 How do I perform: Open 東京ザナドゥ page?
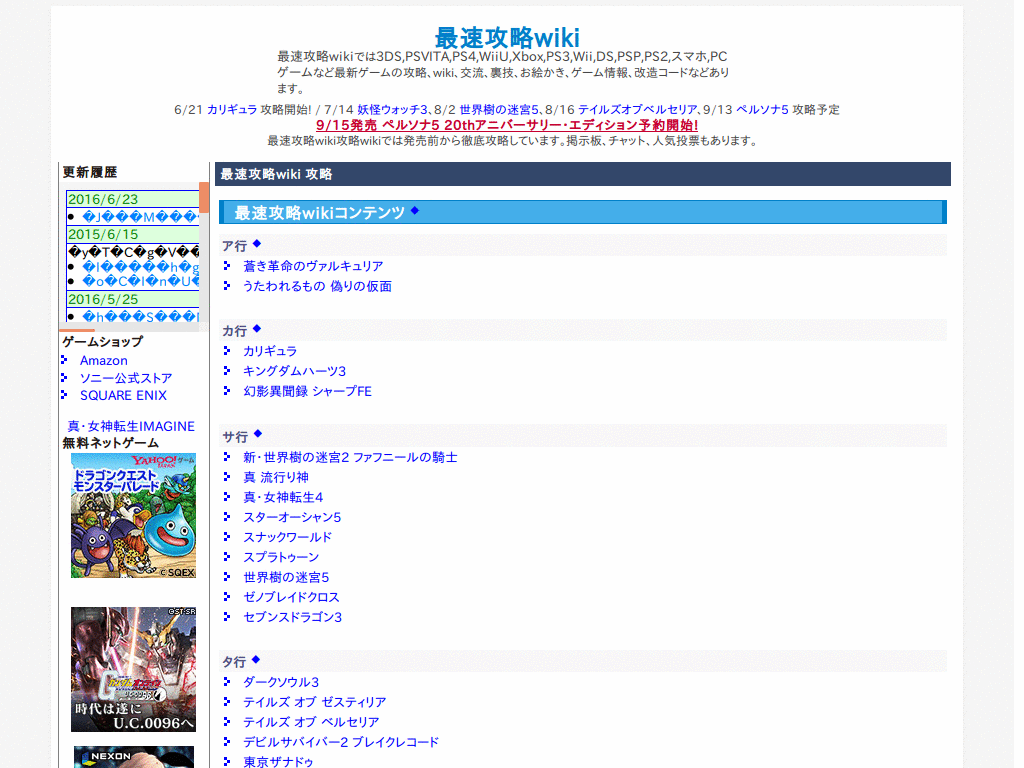click(278, 761)
